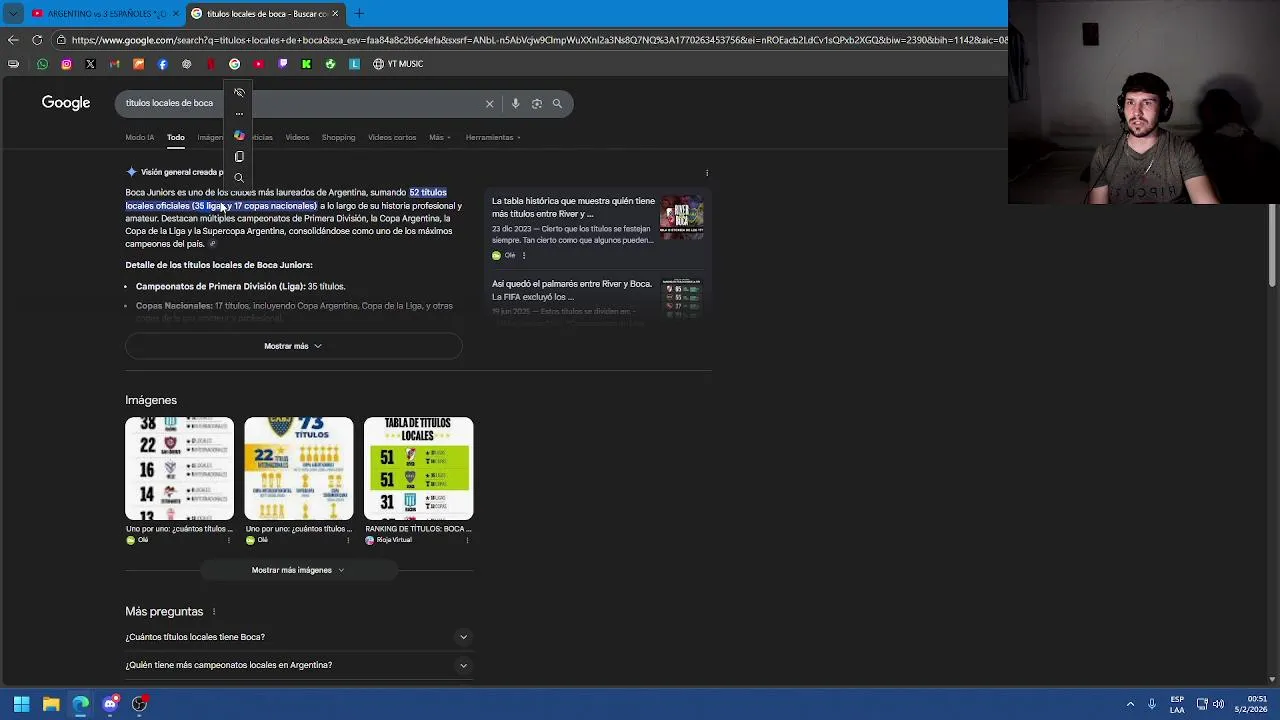This screenshot has width=1280, height=720.
Task: Expand '¿Cuántos títulos locales tiene Boca?'
Action: tap(298, 637)
